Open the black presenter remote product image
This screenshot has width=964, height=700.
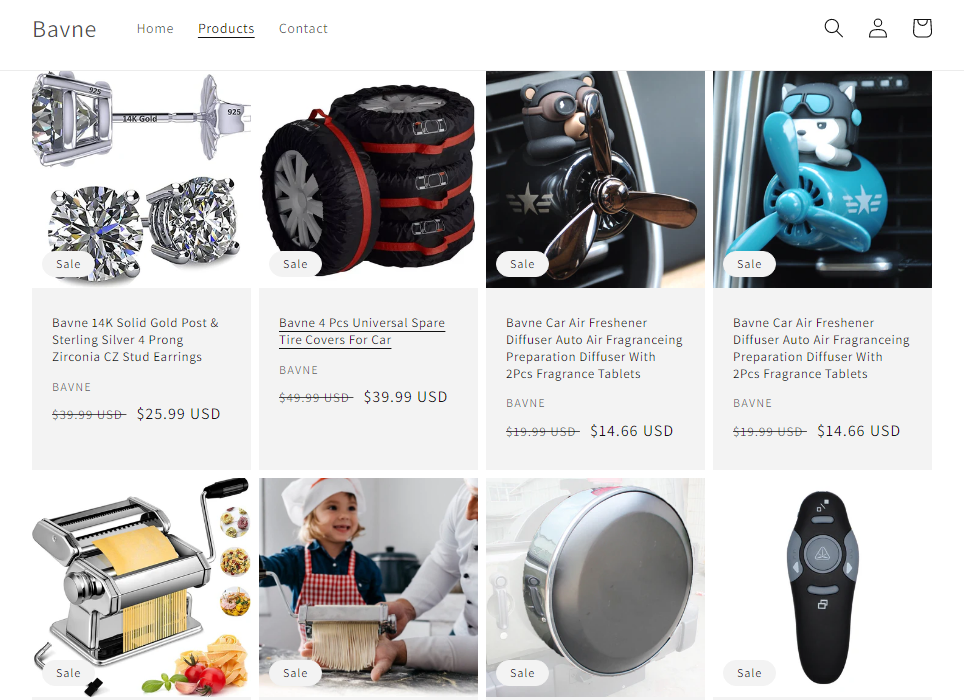[823, 588]
